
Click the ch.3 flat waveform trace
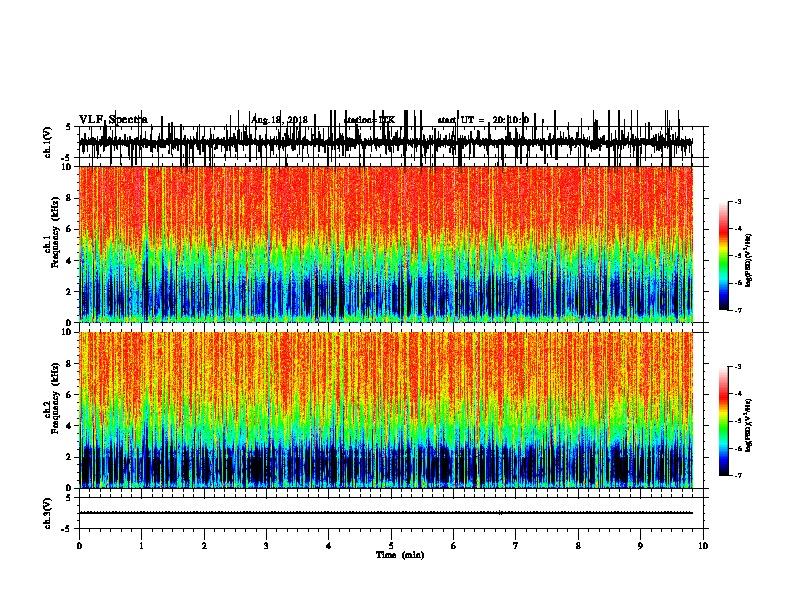[x=385, y=513]
